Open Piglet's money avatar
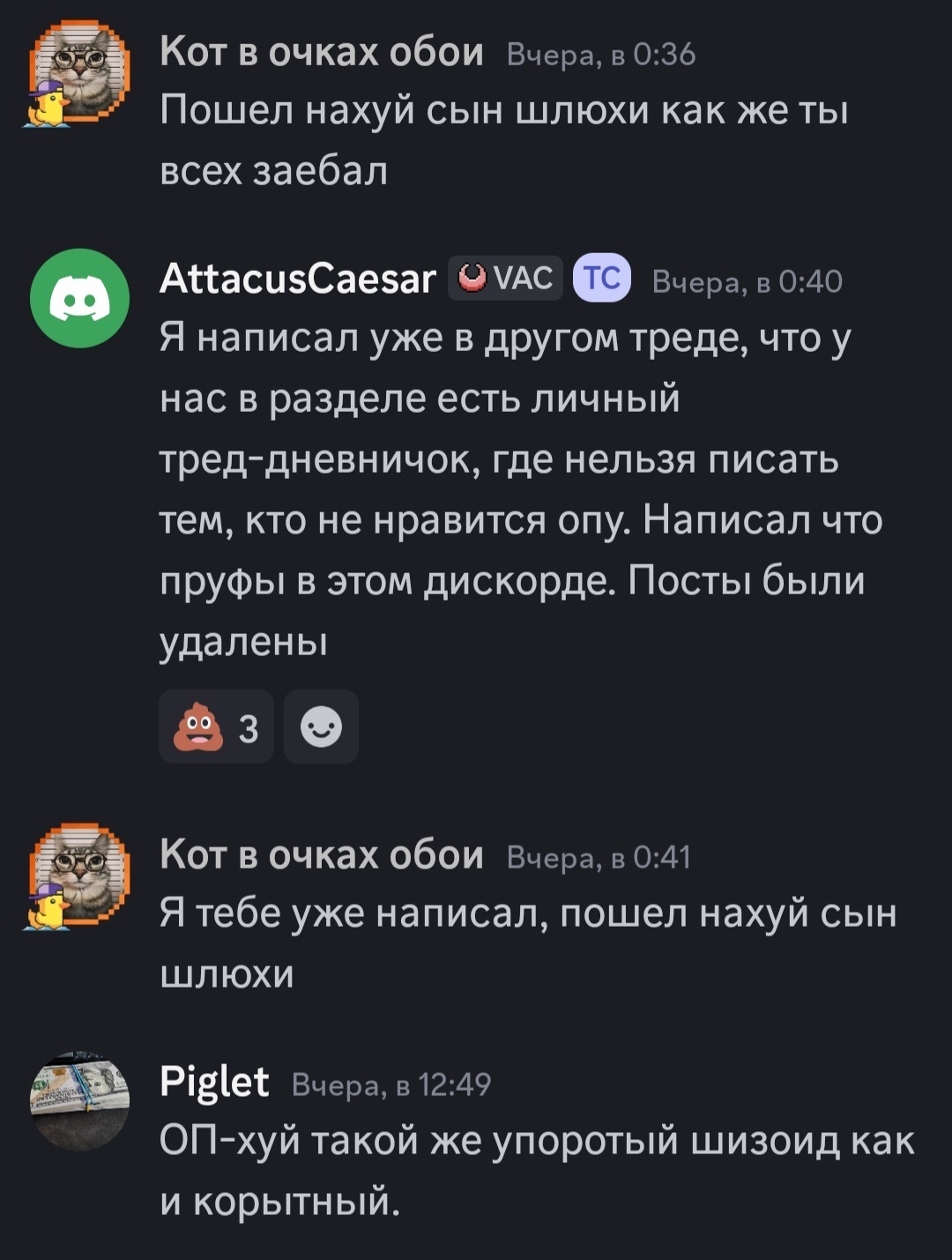Viewport: 952px width, 1260px height. point(80,1101)
